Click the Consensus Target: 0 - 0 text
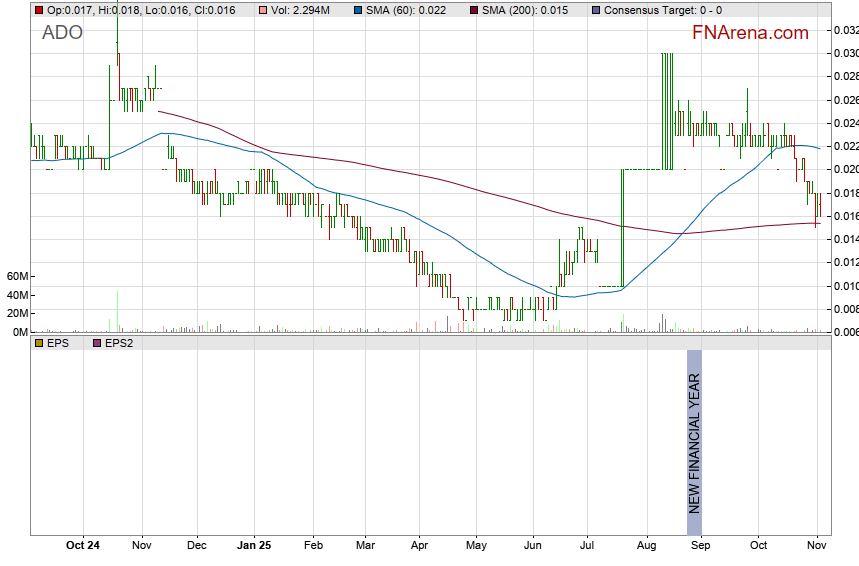This screenshot has width=859, height=566. (663, 9)
